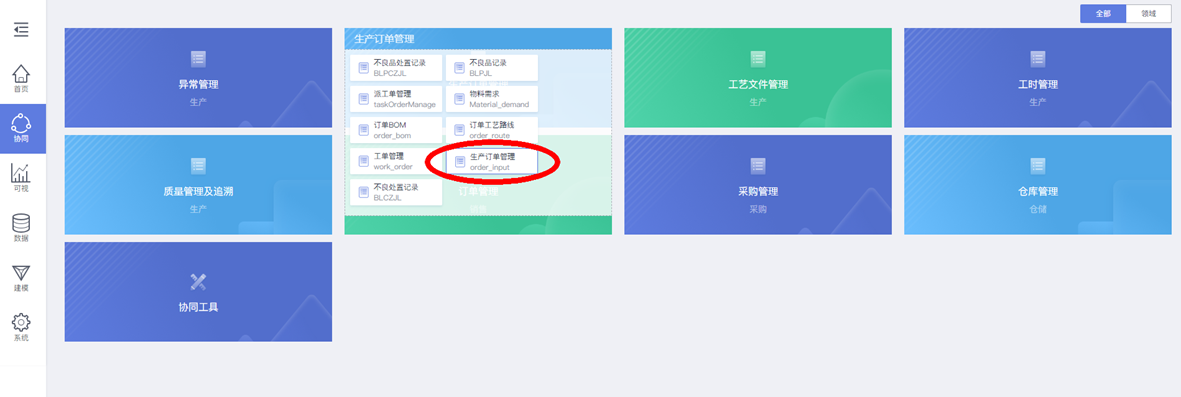Screen dimensions: 1181x397
Task: Open 不良品记录 BLPJL item
Action: pos(492,67)
